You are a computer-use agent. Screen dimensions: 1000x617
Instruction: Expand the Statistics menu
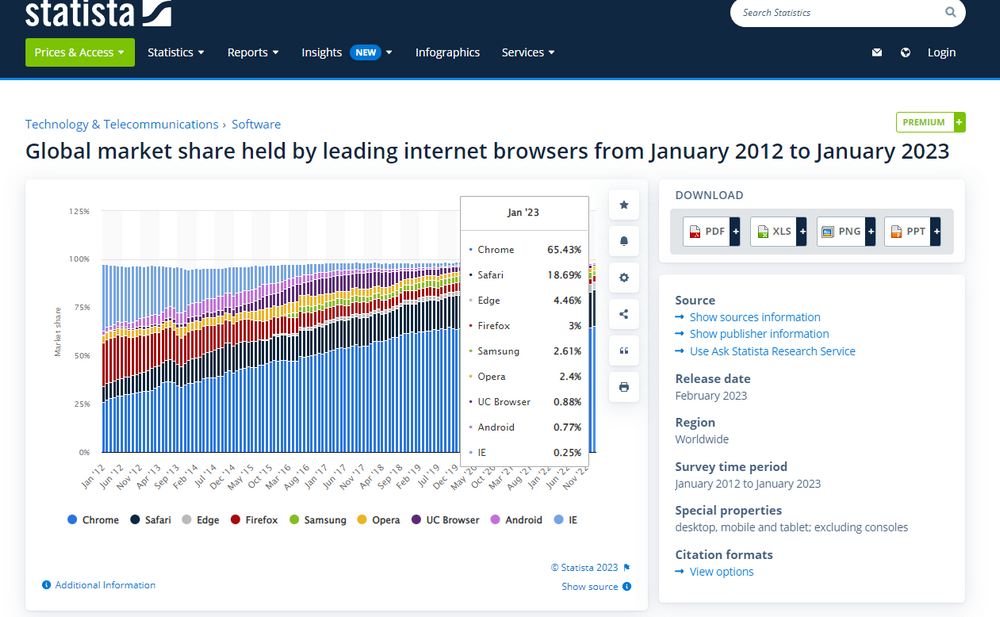pos(175,52)
